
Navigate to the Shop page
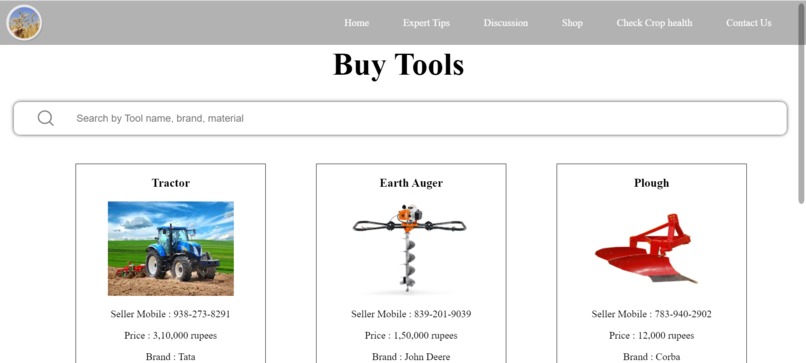click(572, 23)
